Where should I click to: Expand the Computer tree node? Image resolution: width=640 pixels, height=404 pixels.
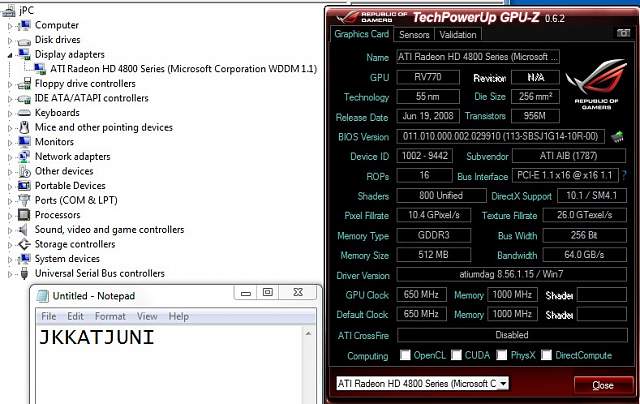click(x=10, y=26)
